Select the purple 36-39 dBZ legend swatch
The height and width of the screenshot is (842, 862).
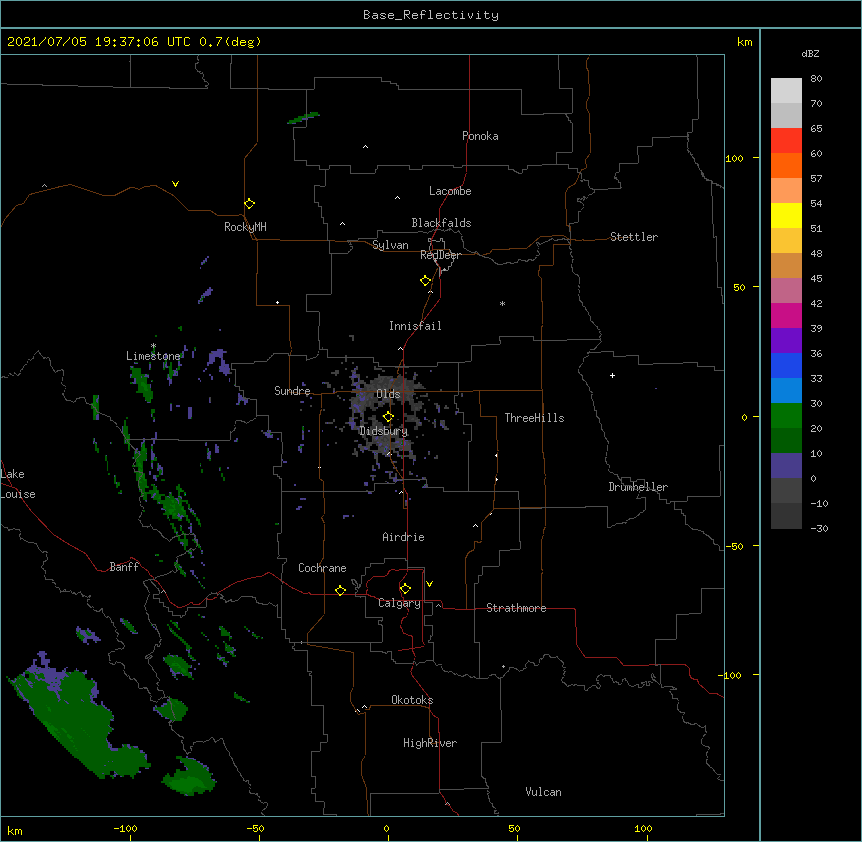click(x=786, y=340)
